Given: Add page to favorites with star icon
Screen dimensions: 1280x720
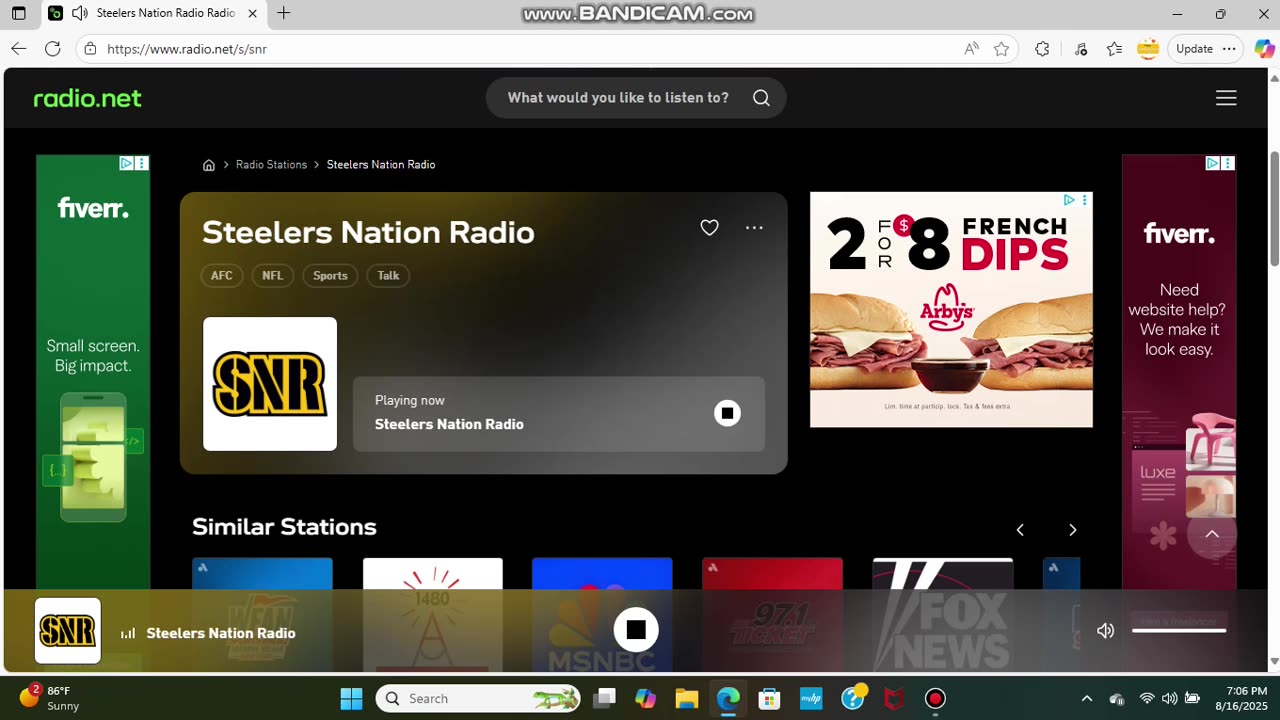Looking at the screenshot, I should pyautogui.click(x=1001, y=48).
